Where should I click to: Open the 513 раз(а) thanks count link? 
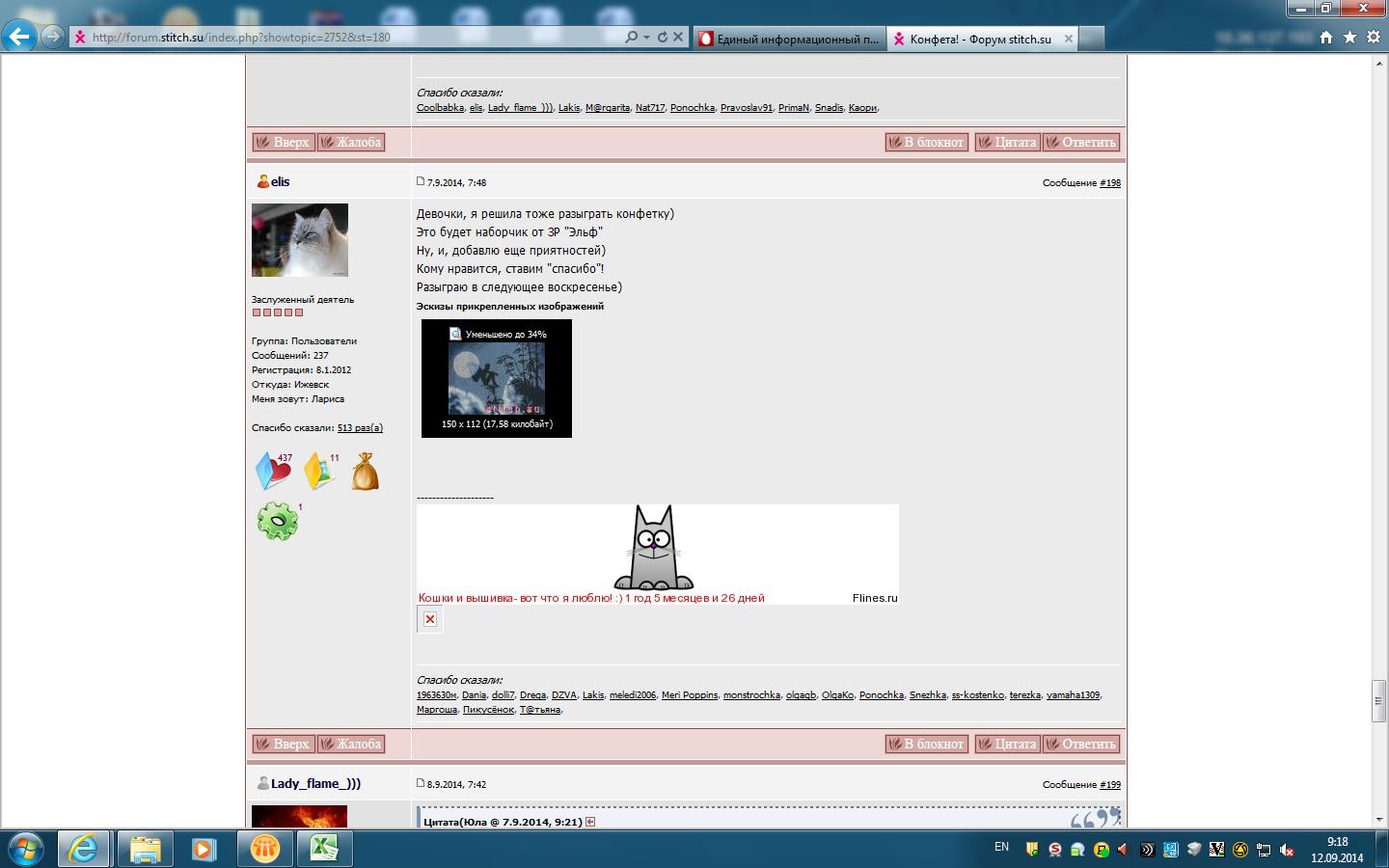[360, 428]
